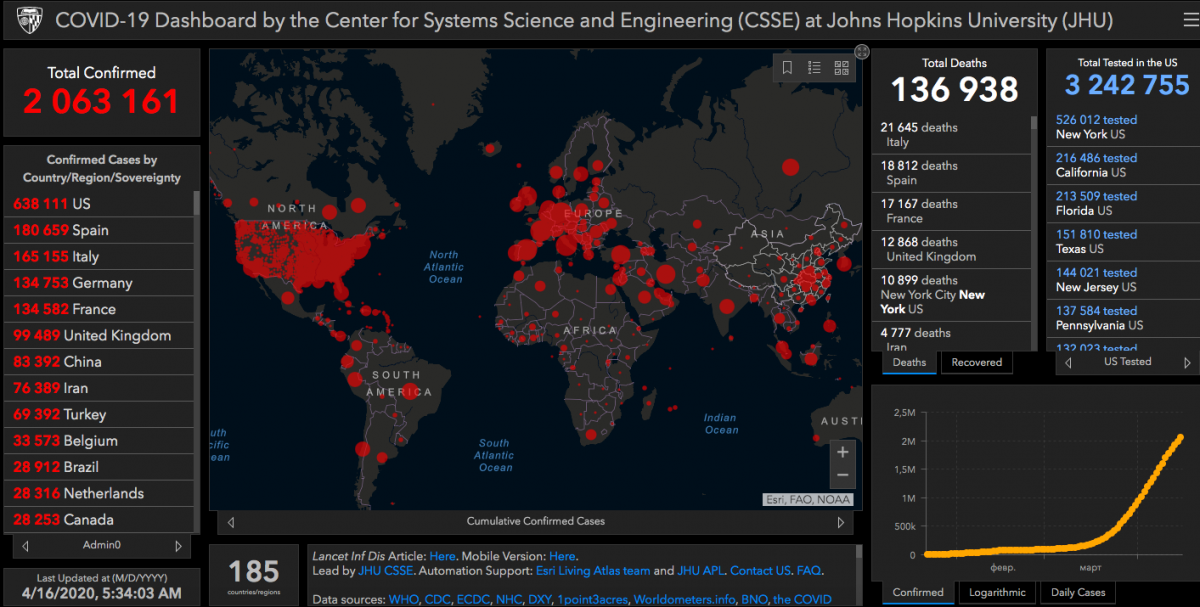The height and width of the screenshot is (607, 1200).
Task: Click the Contact US link
Action: coord(760,571)
